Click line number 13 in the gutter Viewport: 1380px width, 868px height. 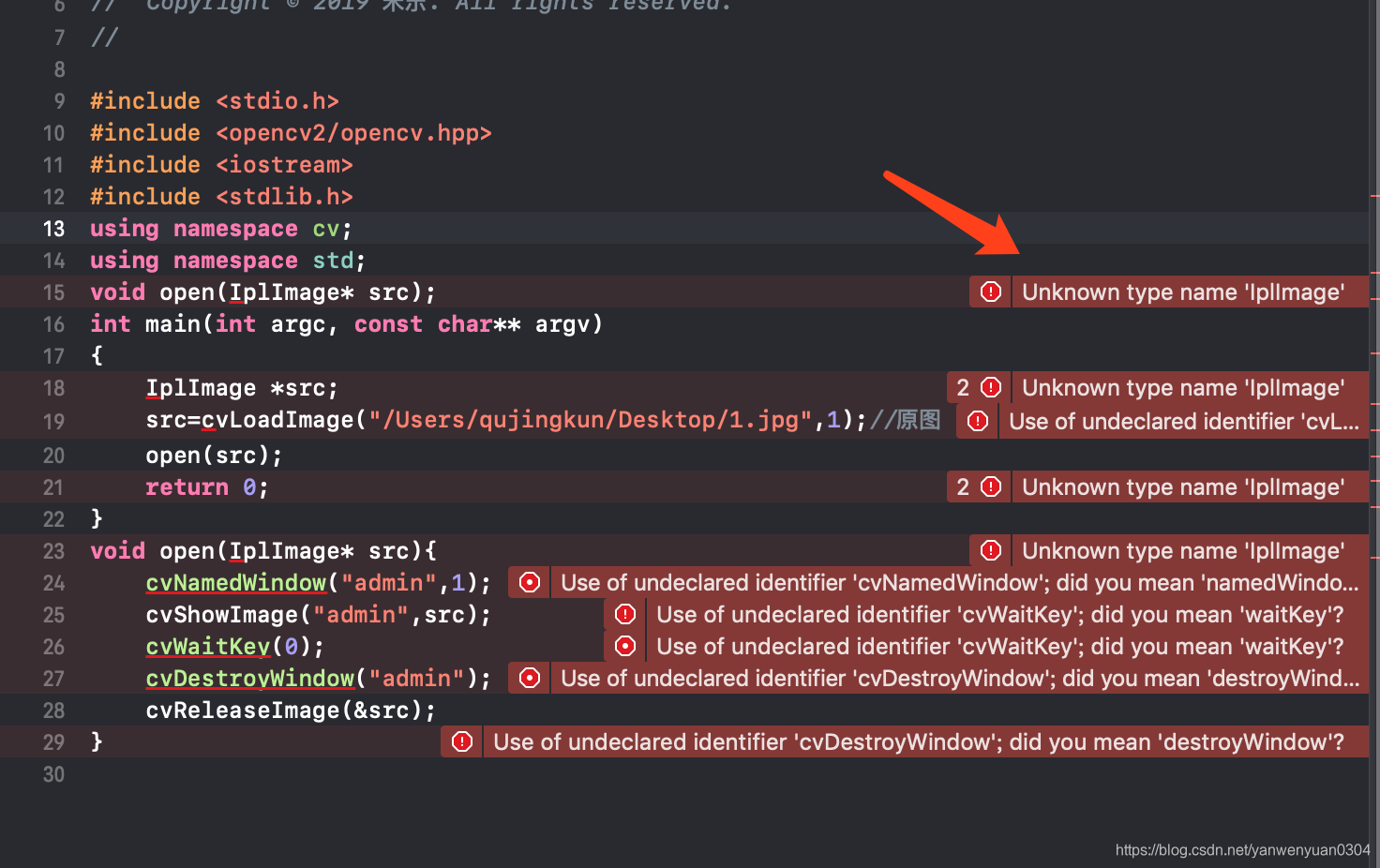tap(53, 229)
